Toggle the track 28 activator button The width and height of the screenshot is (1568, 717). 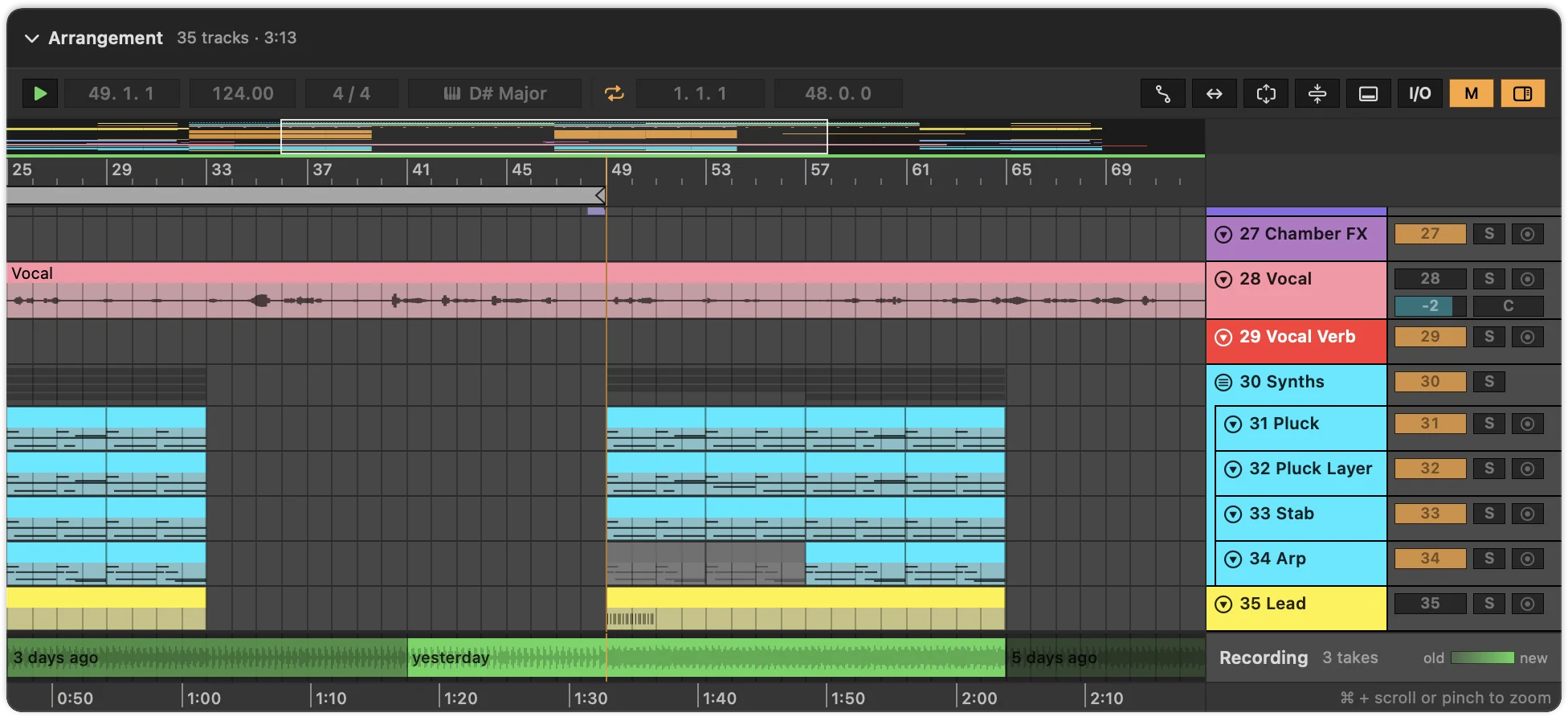pos(1430,279)
